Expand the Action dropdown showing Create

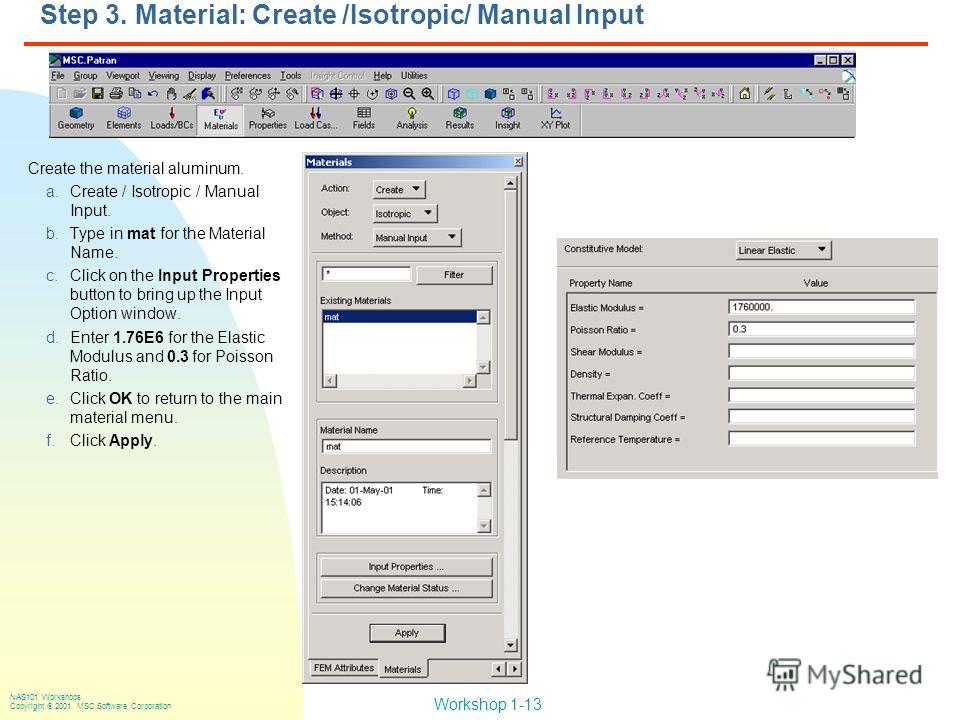tap(399, 189)
